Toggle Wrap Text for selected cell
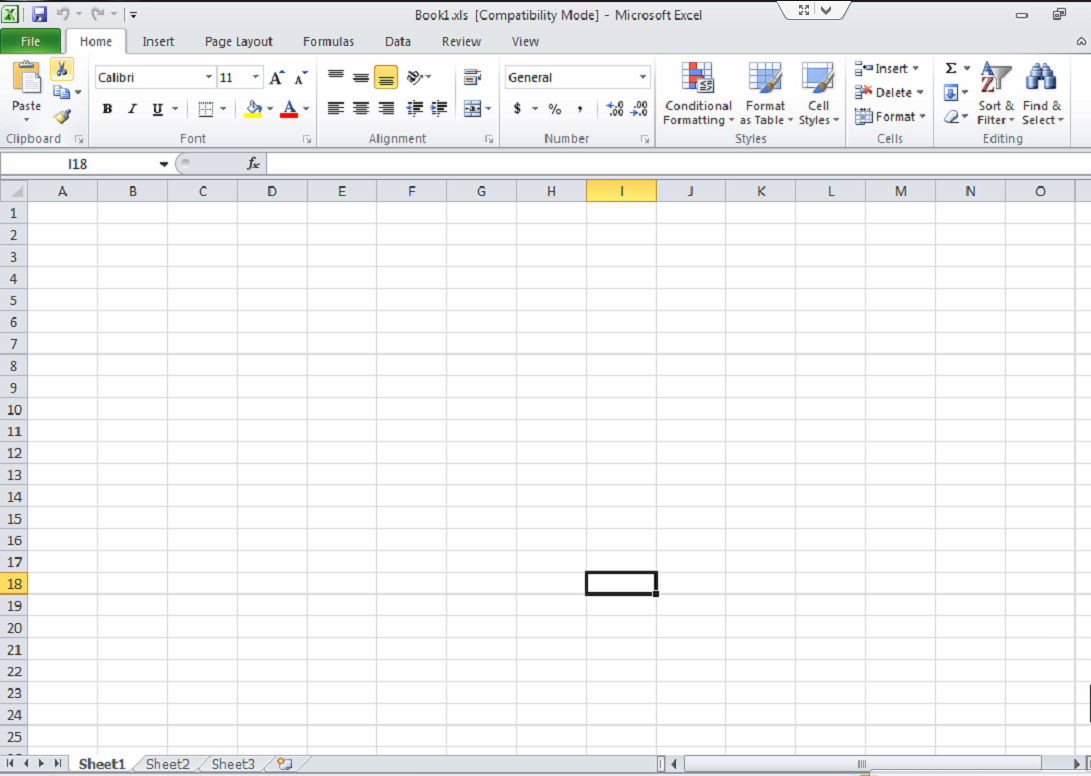This screenshot has height=776, width=1091. tap(472, 77)
